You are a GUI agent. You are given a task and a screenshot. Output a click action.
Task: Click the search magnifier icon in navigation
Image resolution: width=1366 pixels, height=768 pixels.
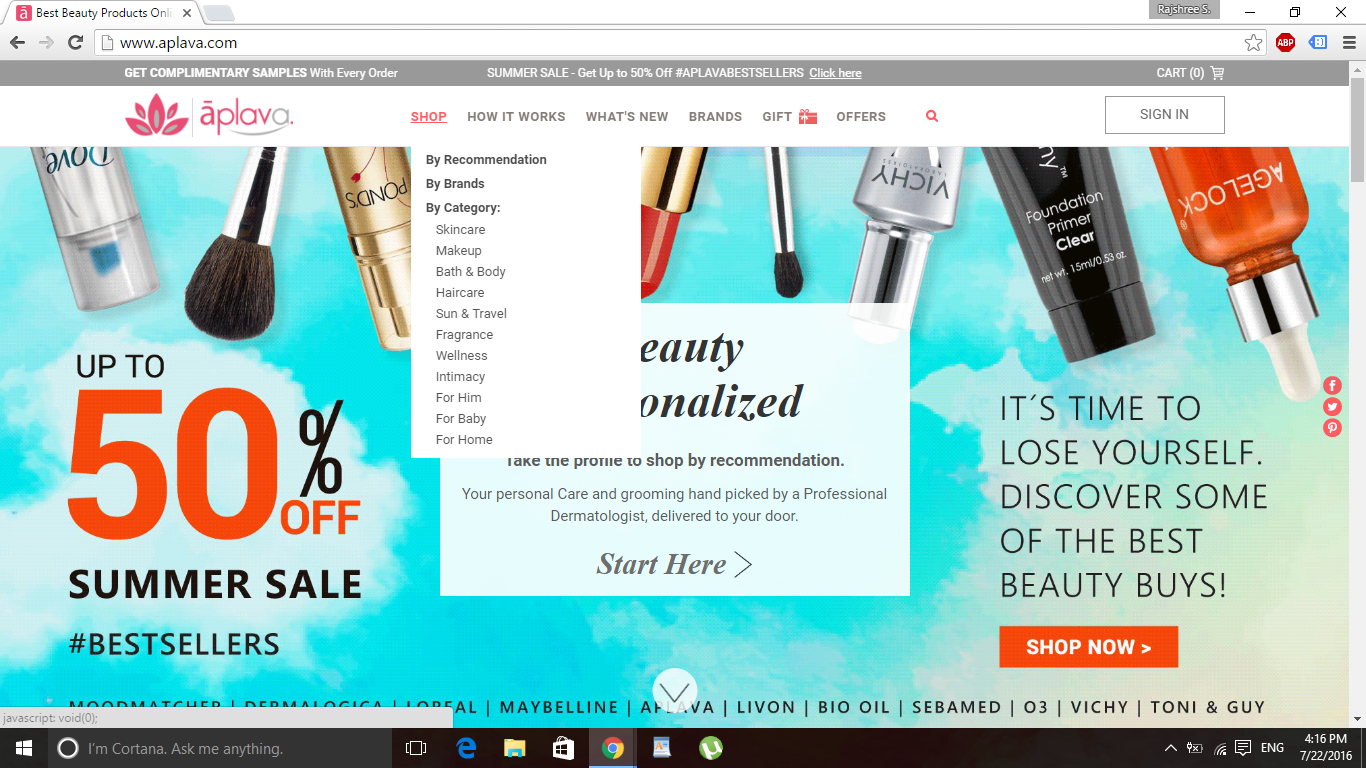pos(932,116)
